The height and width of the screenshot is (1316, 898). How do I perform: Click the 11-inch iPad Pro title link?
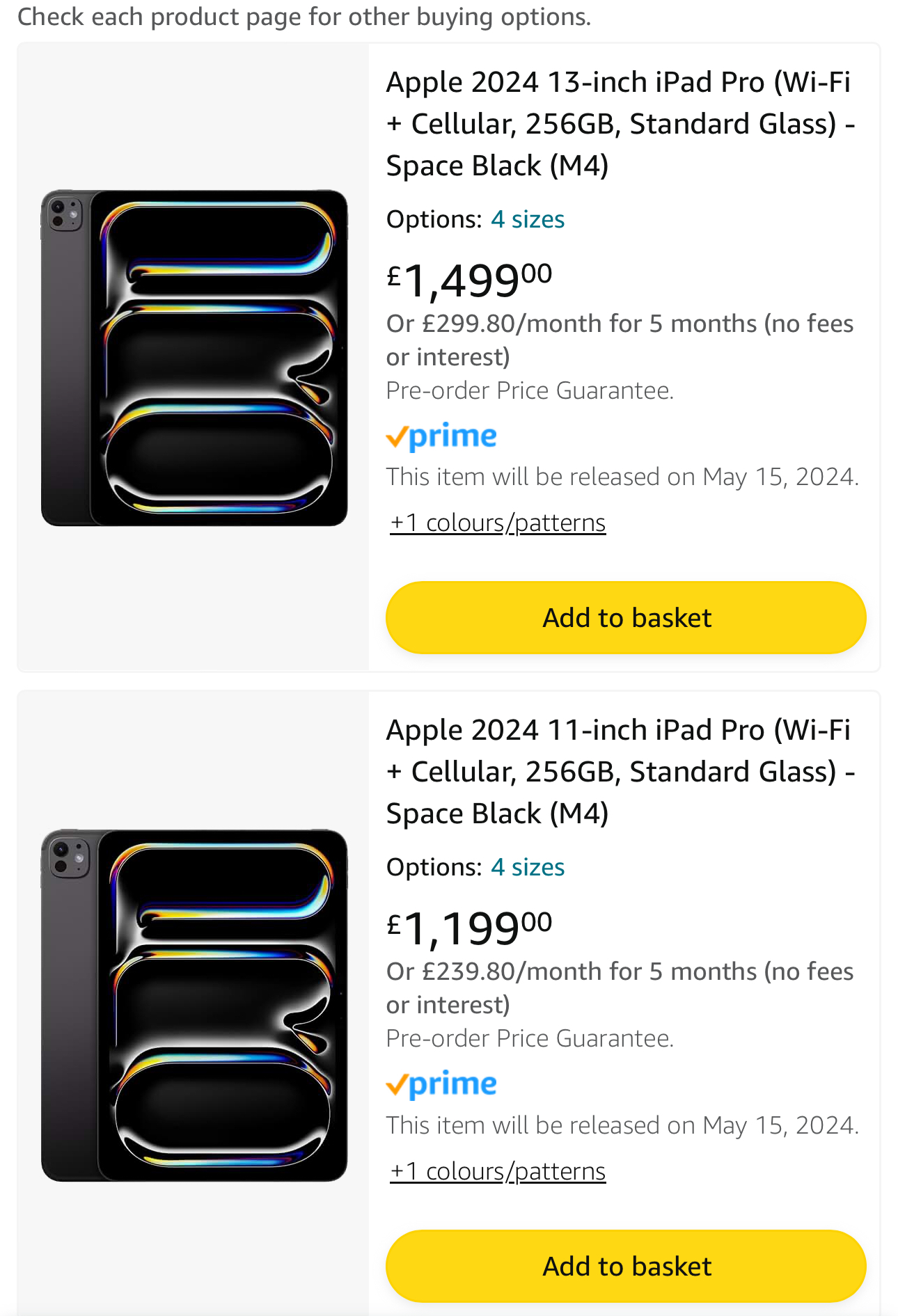click(x=620, y=772)
